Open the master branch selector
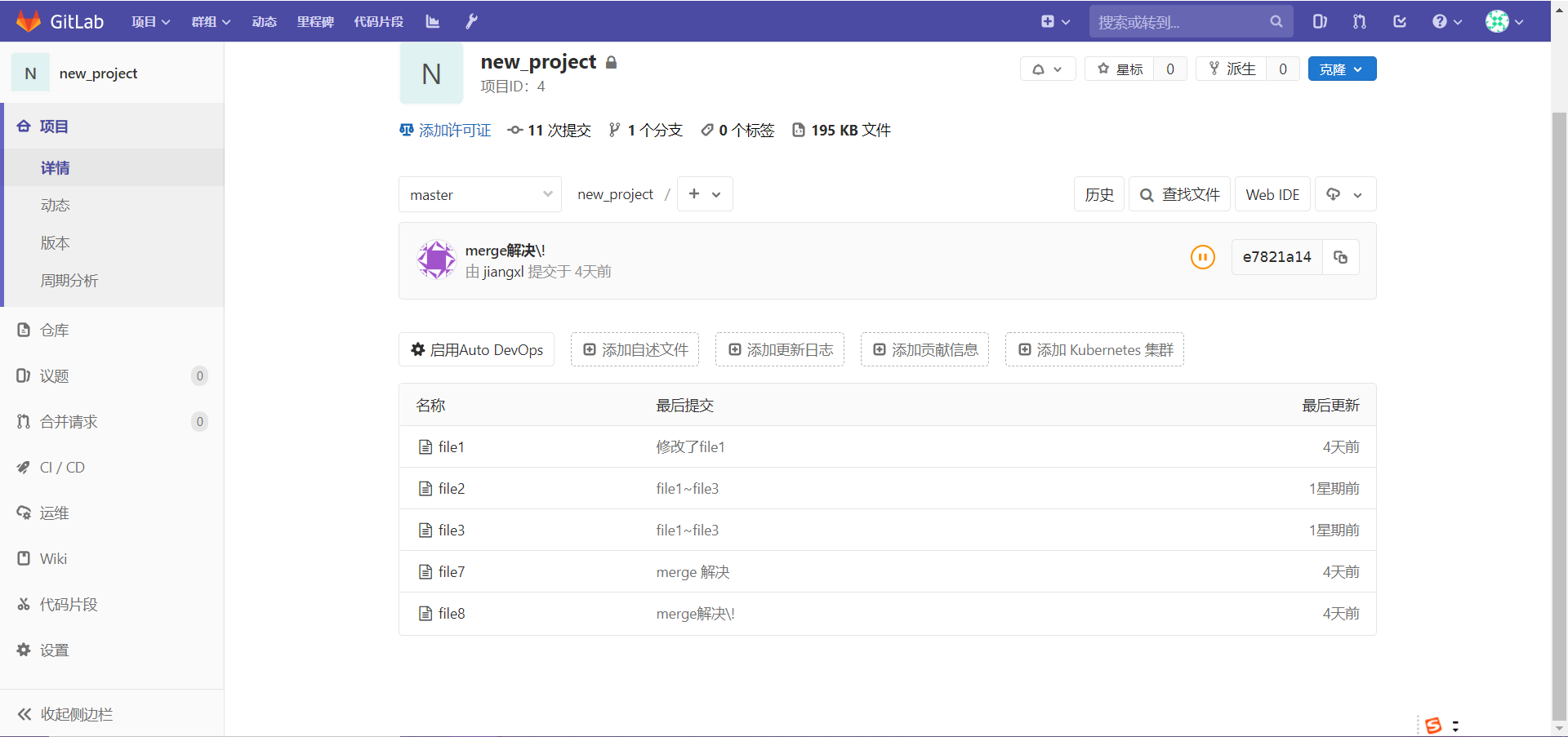Screen dimensions: 1568x737 480,195
